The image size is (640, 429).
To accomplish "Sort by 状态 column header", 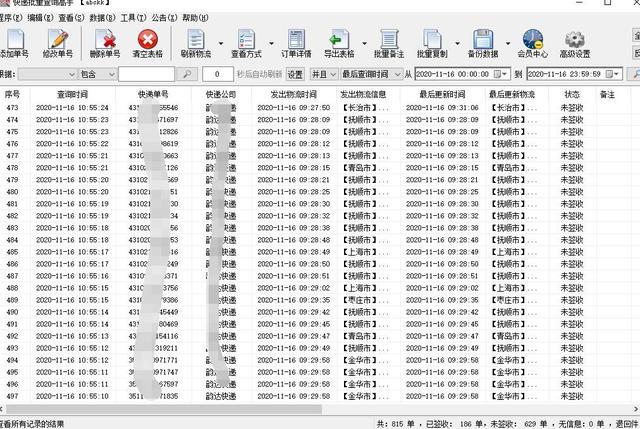I will (571, 94).
